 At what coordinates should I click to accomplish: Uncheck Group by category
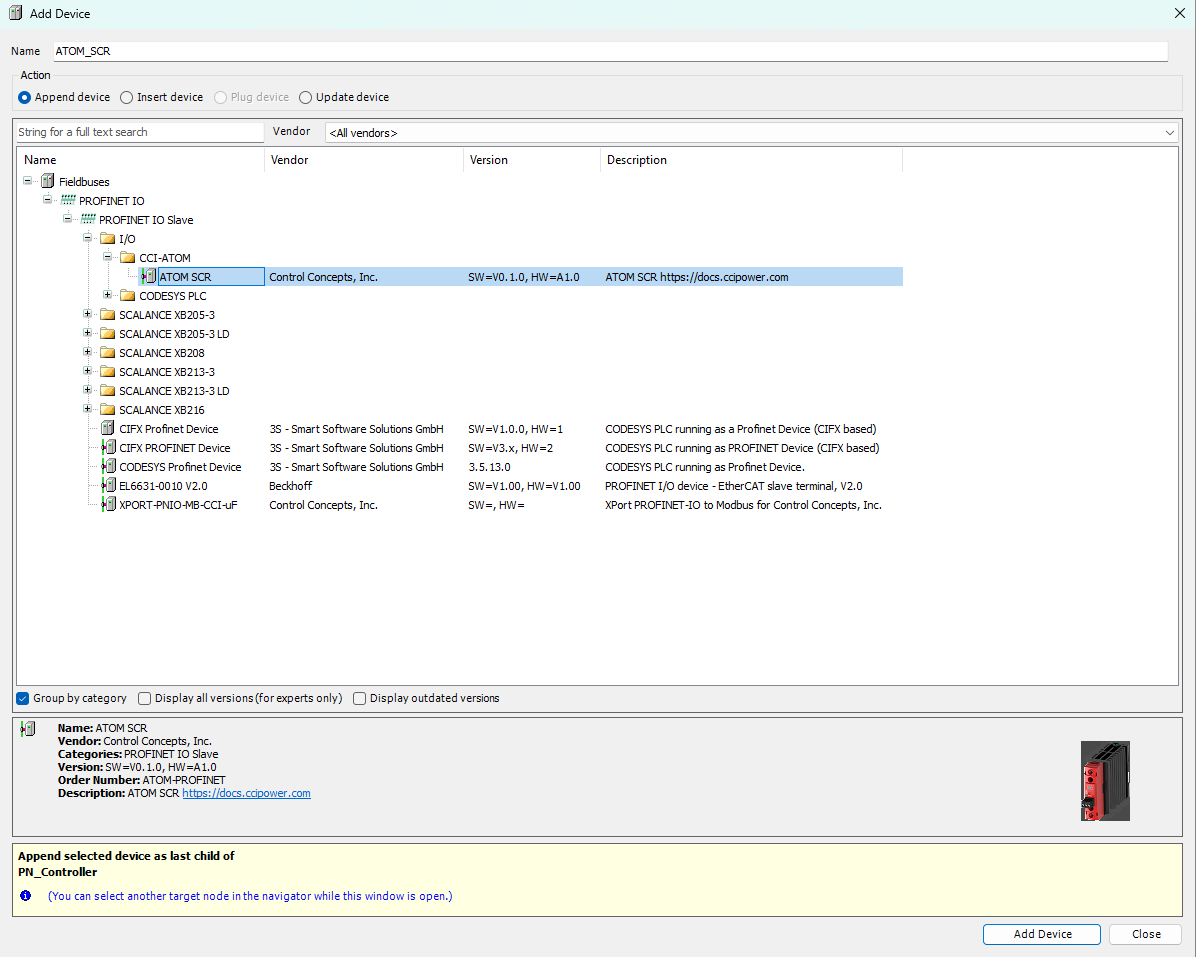[22, 698]
